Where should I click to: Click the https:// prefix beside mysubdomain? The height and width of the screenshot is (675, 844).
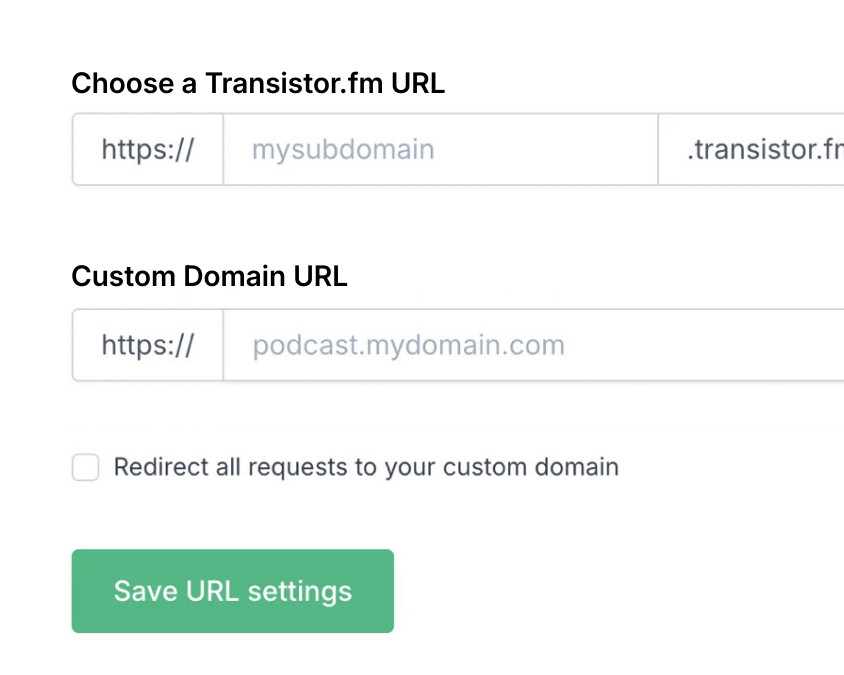[x=148, y=150]
